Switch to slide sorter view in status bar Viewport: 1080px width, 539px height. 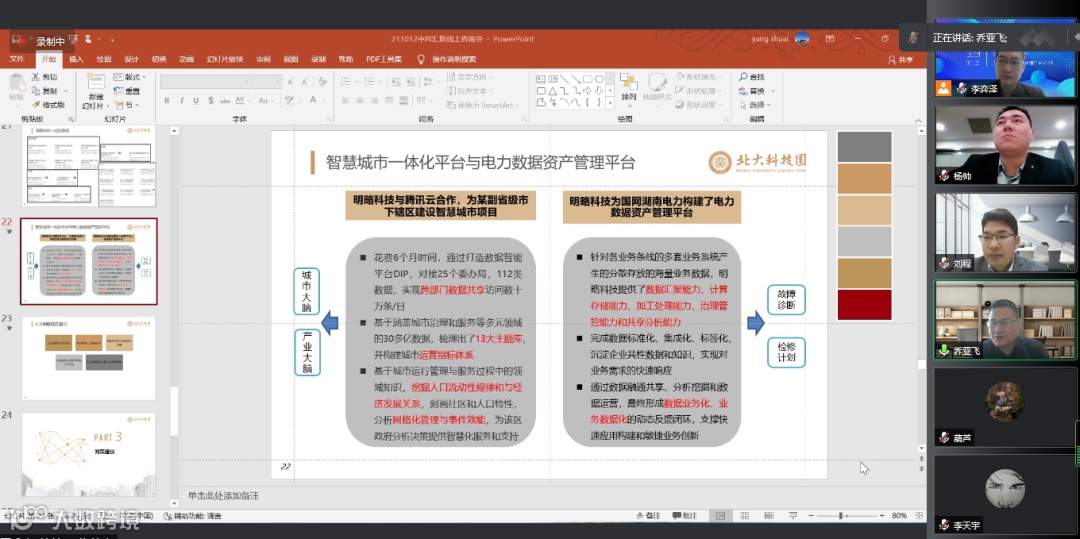click(745, 516)
